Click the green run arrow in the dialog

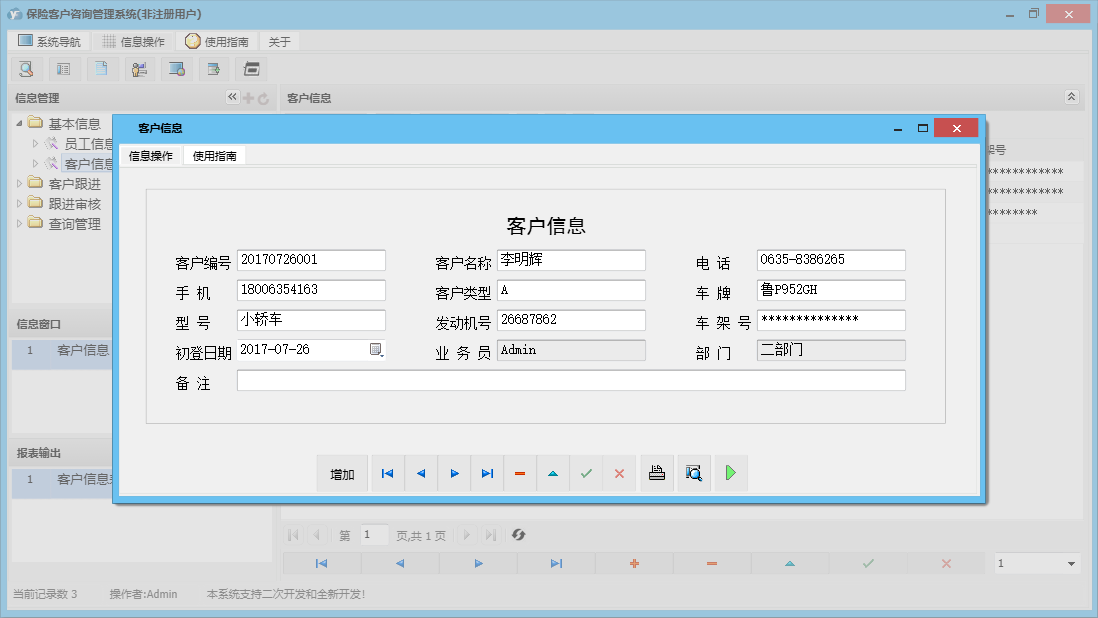tap(731, 473)
